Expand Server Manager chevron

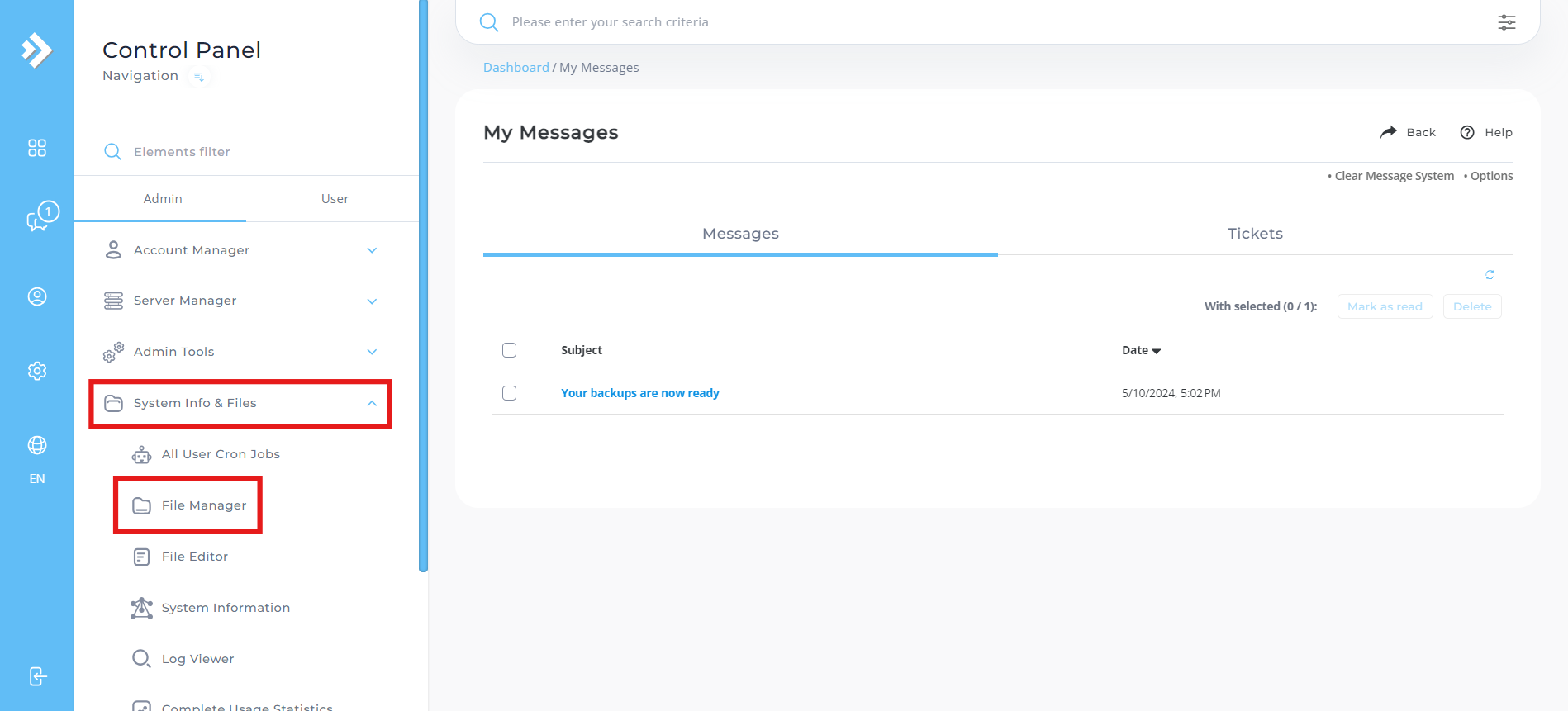(x=372, y=301)
